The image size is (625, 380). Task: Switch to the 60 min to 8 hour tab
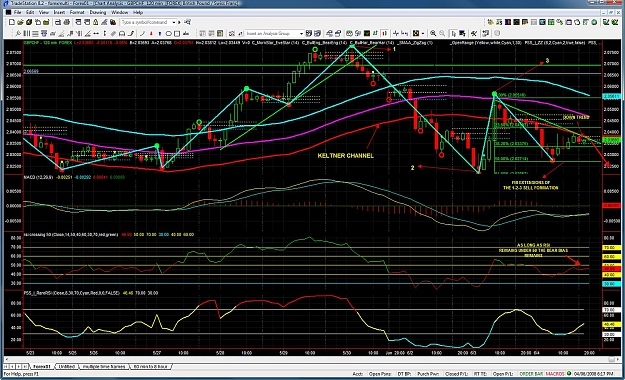pyautogui.click(x=151, y=366)
